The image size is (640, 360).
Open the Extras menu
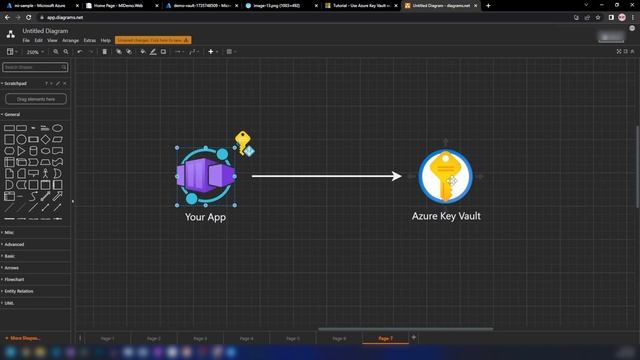[89, 40]
